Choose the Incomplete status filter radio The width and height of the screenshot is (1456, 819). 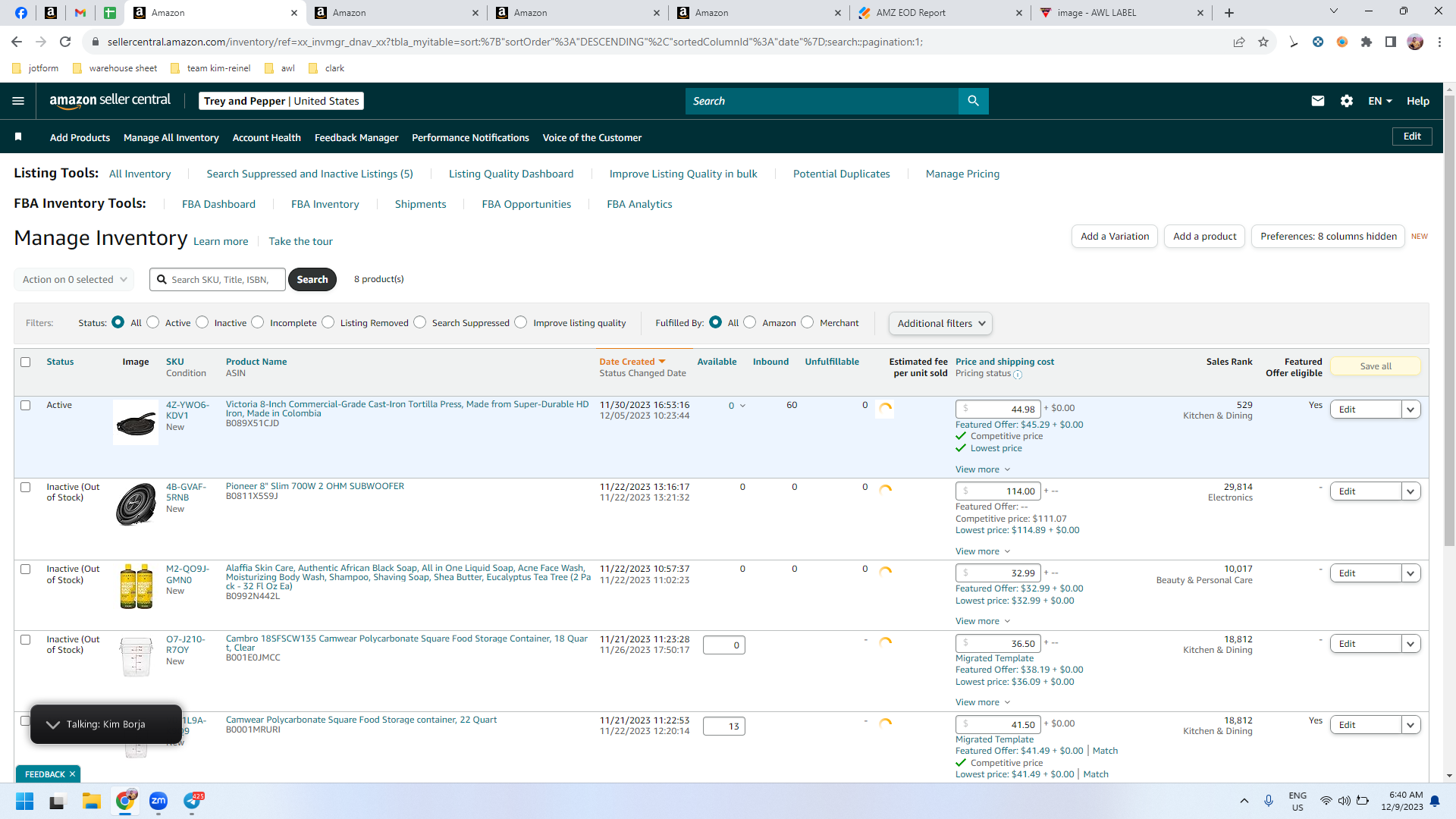pyautogui.click(x=258, y=322)
